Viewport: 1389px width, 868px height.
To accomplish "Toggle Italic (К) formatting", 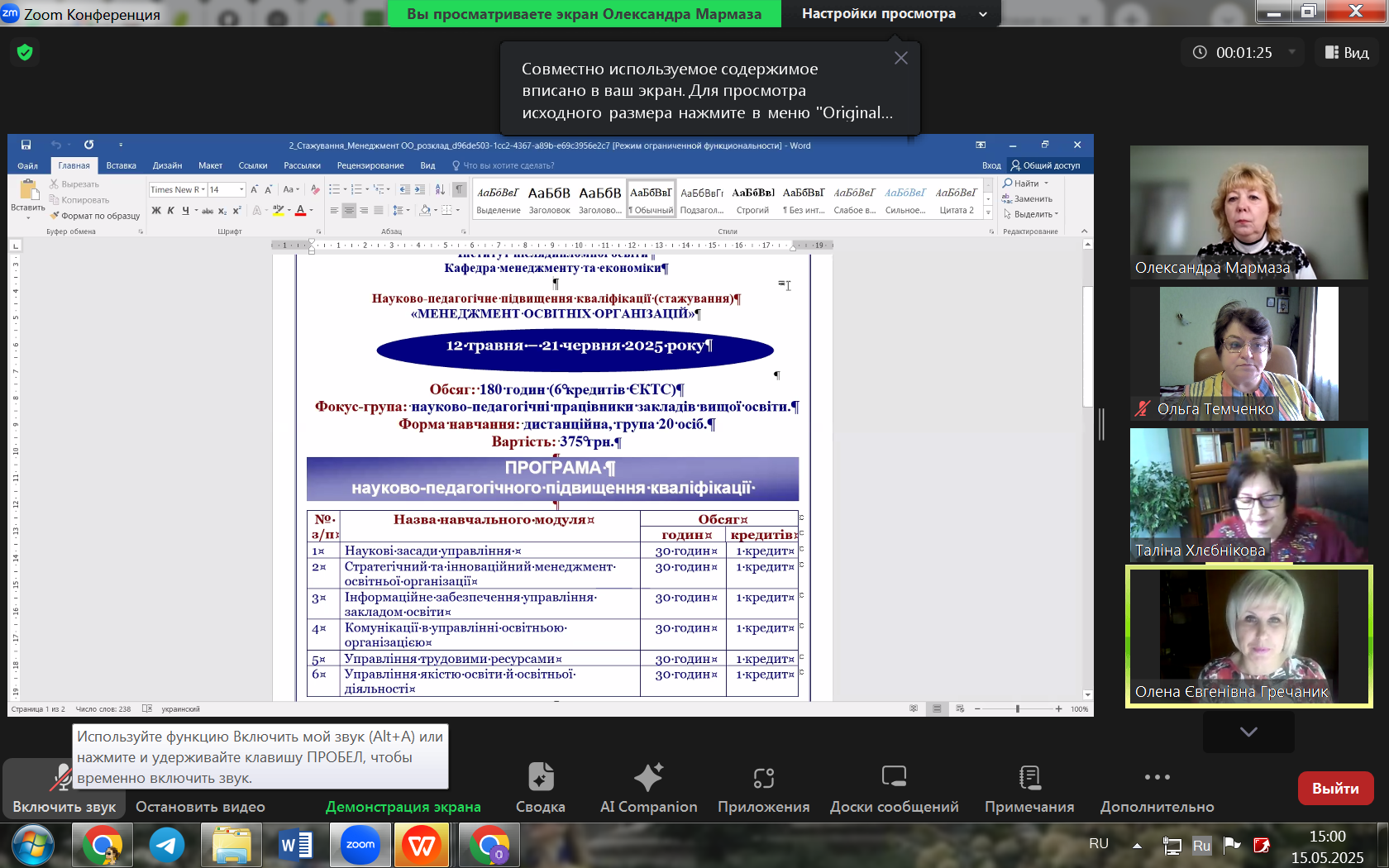I will 170,211.
